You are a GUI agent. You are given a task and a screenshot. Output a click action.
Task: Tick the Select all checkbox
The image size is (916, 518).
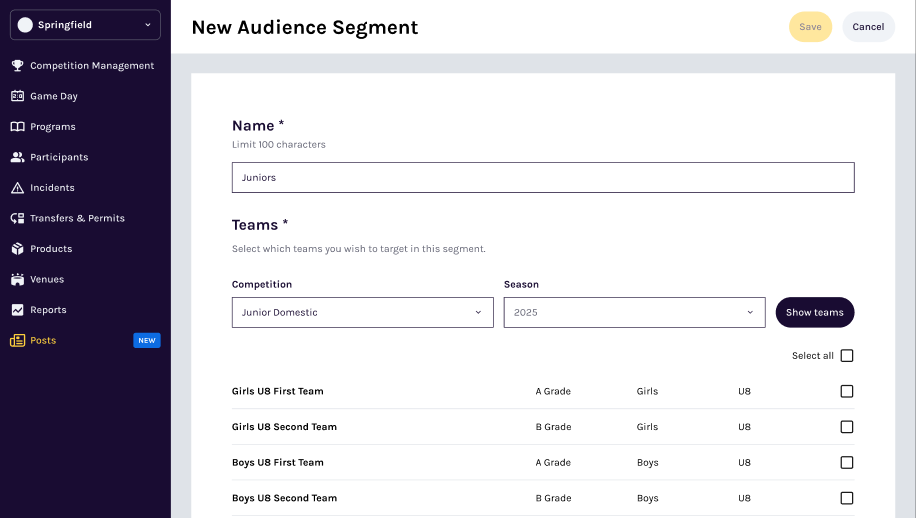coord(847,356)
